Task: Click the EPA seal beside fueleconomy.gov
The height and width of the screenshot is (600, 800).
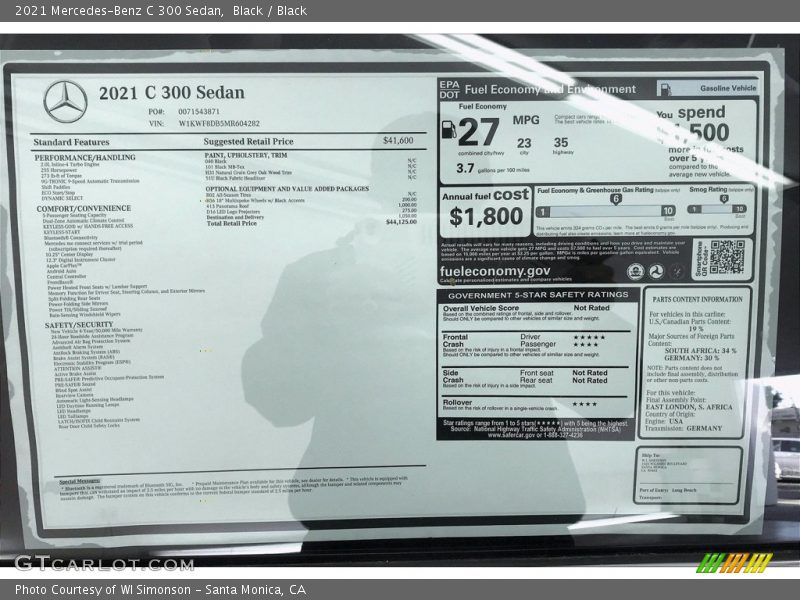Action: coord(635,271)
